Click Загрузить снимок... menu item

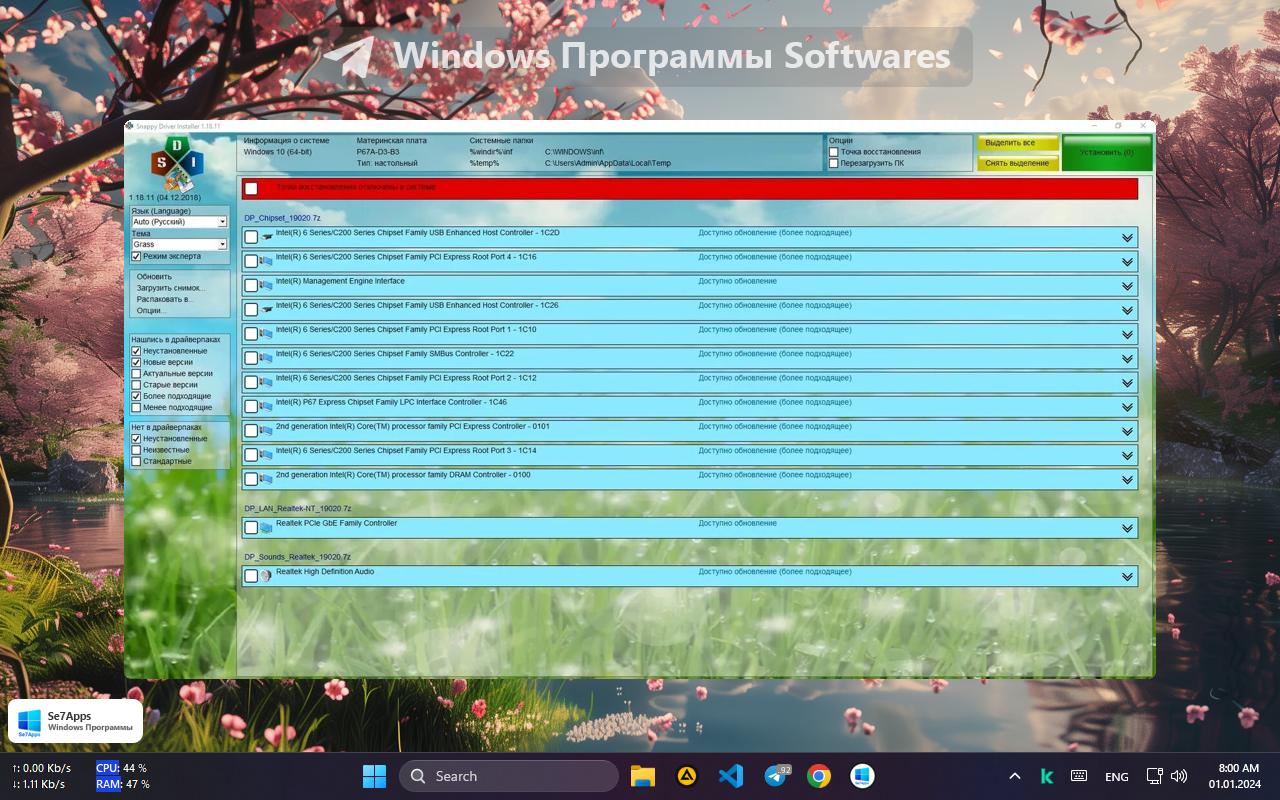point(171,288)
